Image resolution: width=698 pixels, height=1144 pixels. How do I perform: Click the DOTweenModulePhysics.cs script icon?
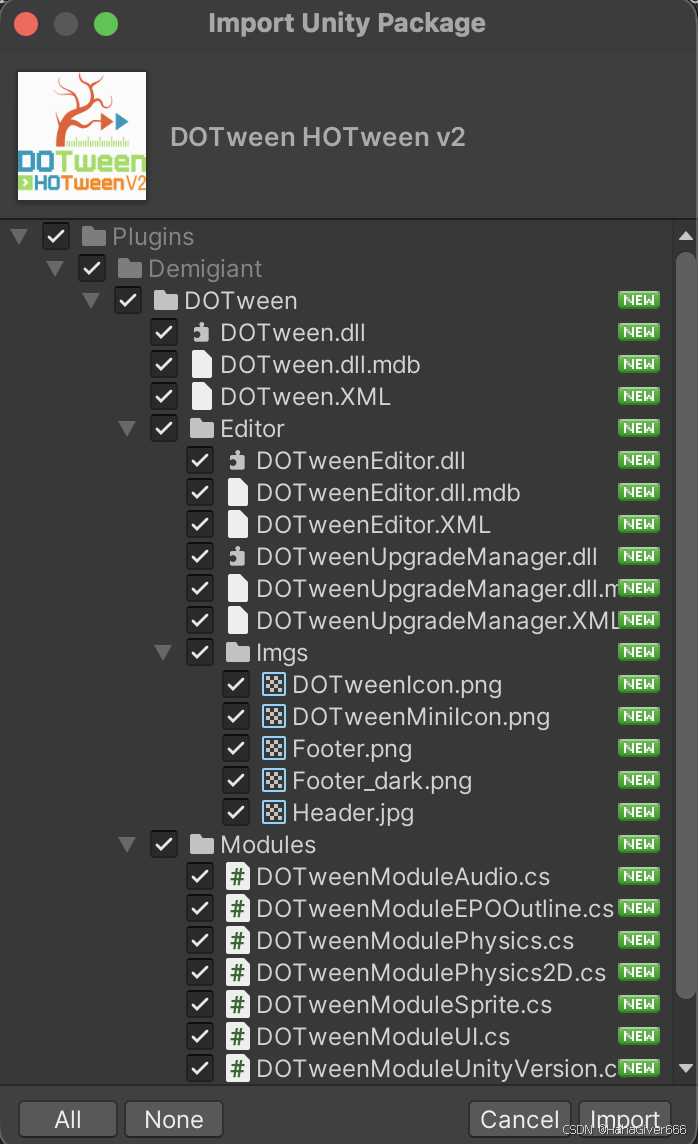coord(237,940)
